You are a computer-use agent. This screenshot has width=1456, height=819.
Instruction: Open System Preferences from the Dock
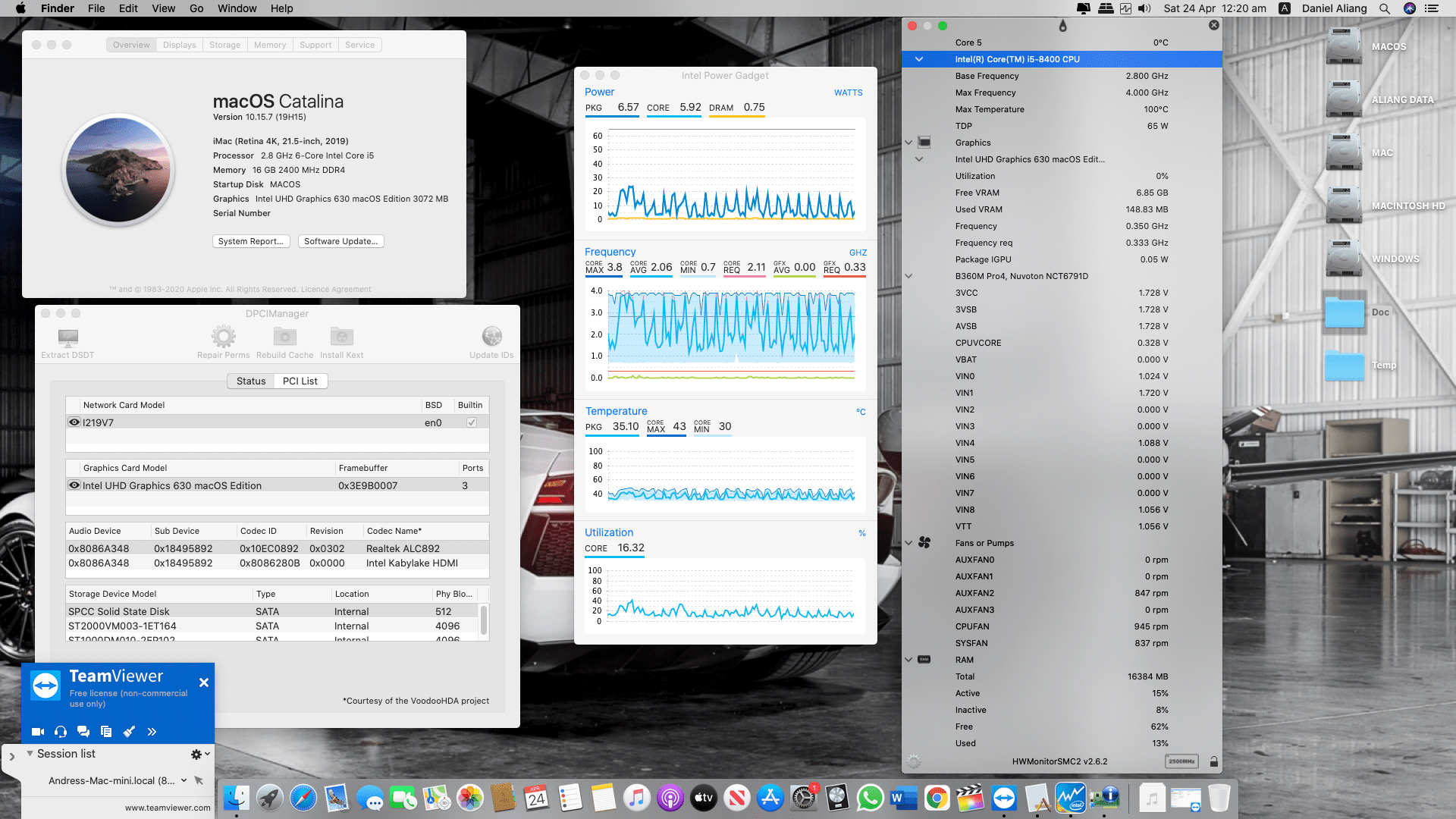tap(803, 799)
